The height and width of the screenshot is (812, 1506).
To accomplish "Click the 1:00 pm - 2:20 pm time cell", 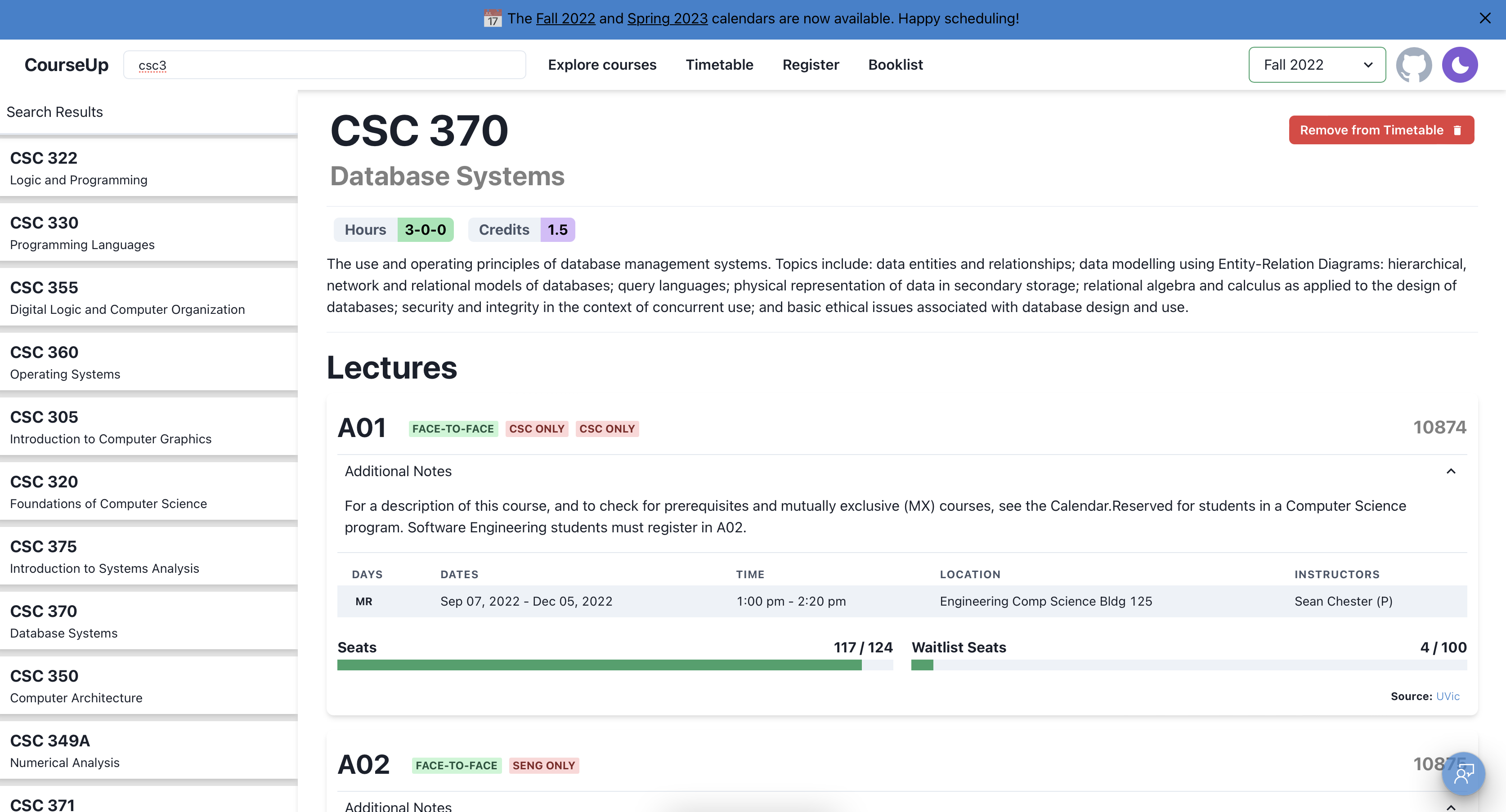I will click(x=790, y=602).
